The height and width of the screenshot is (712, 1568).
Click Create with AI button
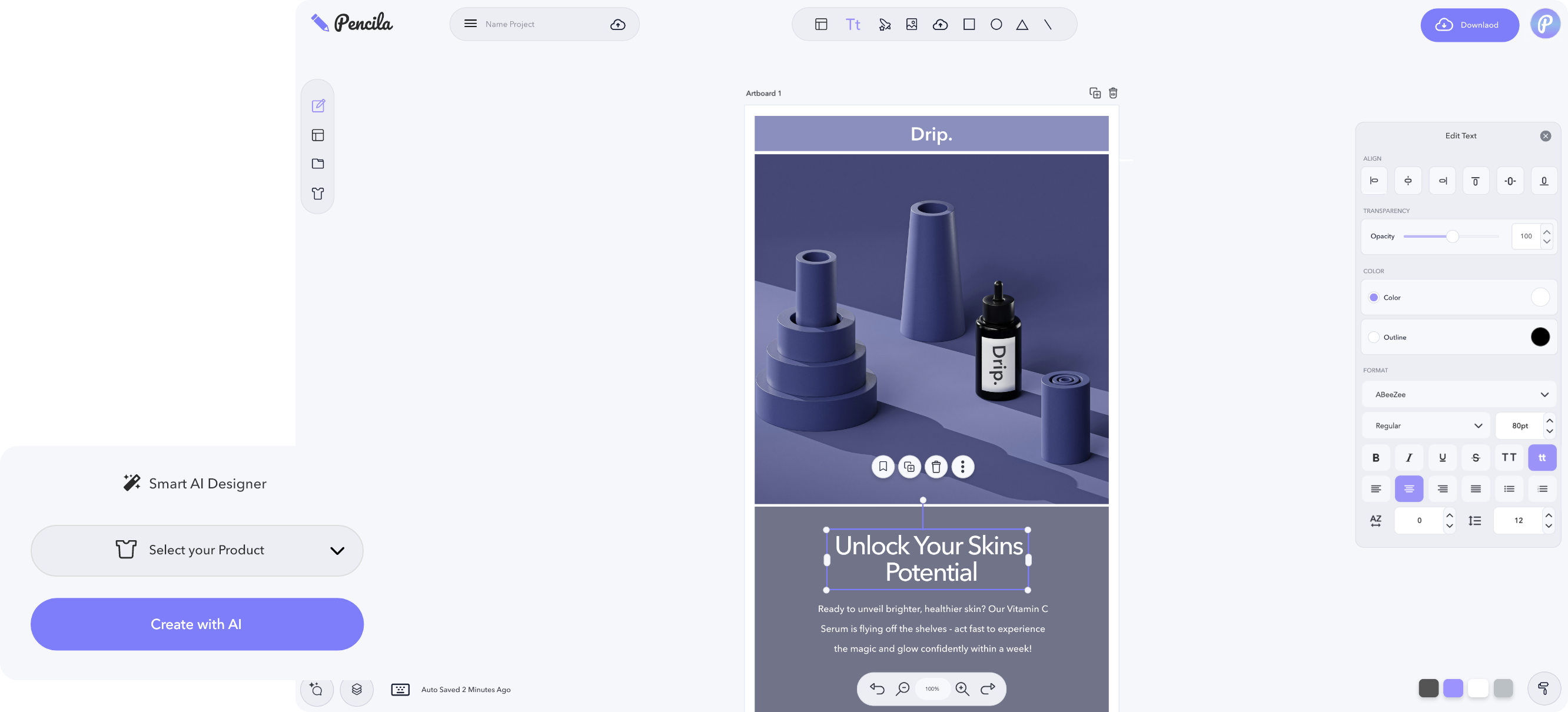click(x=197, y=624)
